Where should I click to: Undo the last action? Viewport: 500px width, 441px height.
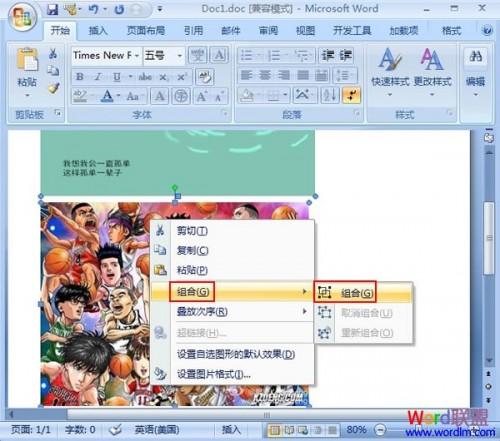click(93, 9)
